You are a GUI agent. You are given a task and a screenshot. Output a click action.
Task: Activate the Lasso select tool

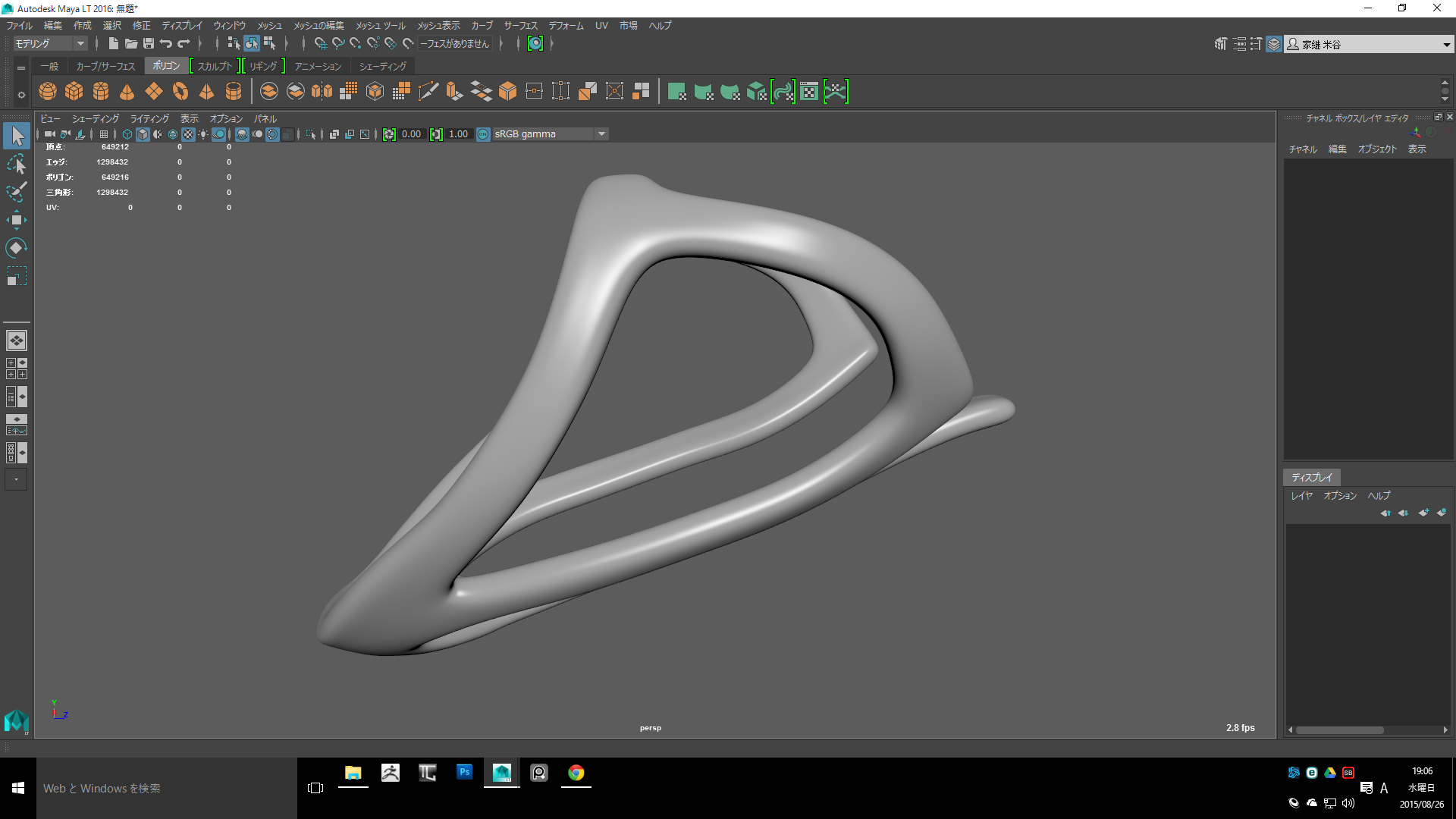[17, 165]
